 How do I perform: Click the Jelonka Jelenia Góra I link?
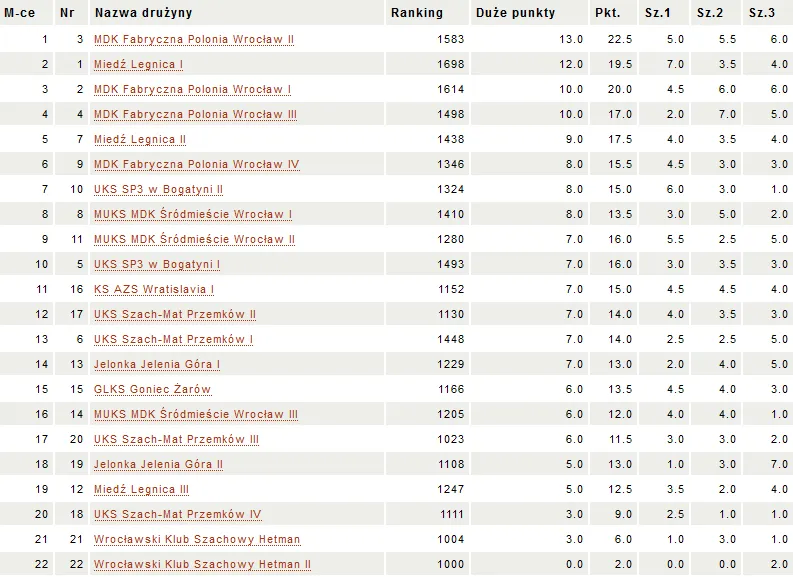[157, 365]
